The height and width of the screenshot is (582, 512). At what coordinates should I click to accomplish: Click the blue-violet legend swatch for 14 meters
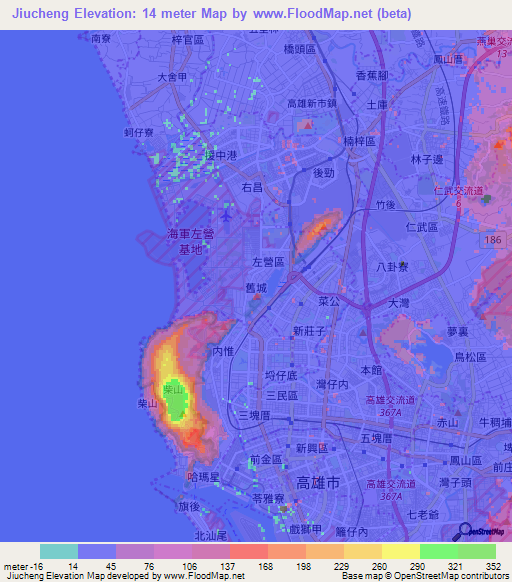(97, 551)
